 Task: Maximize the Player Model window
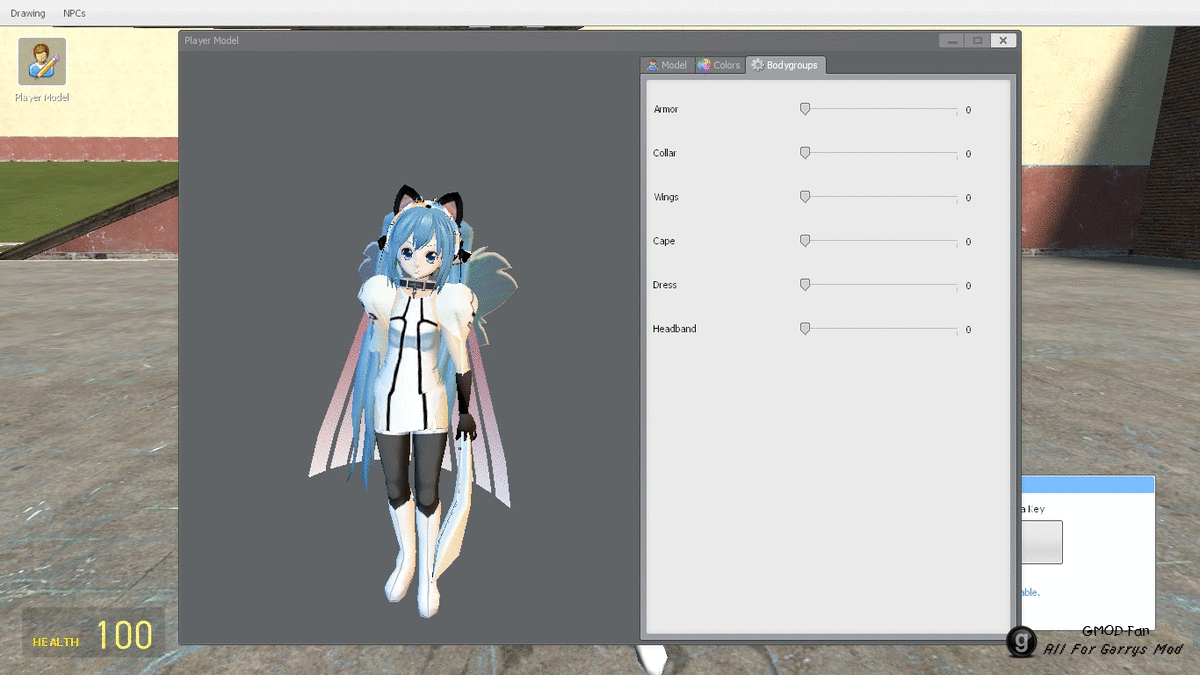(978, 40)
